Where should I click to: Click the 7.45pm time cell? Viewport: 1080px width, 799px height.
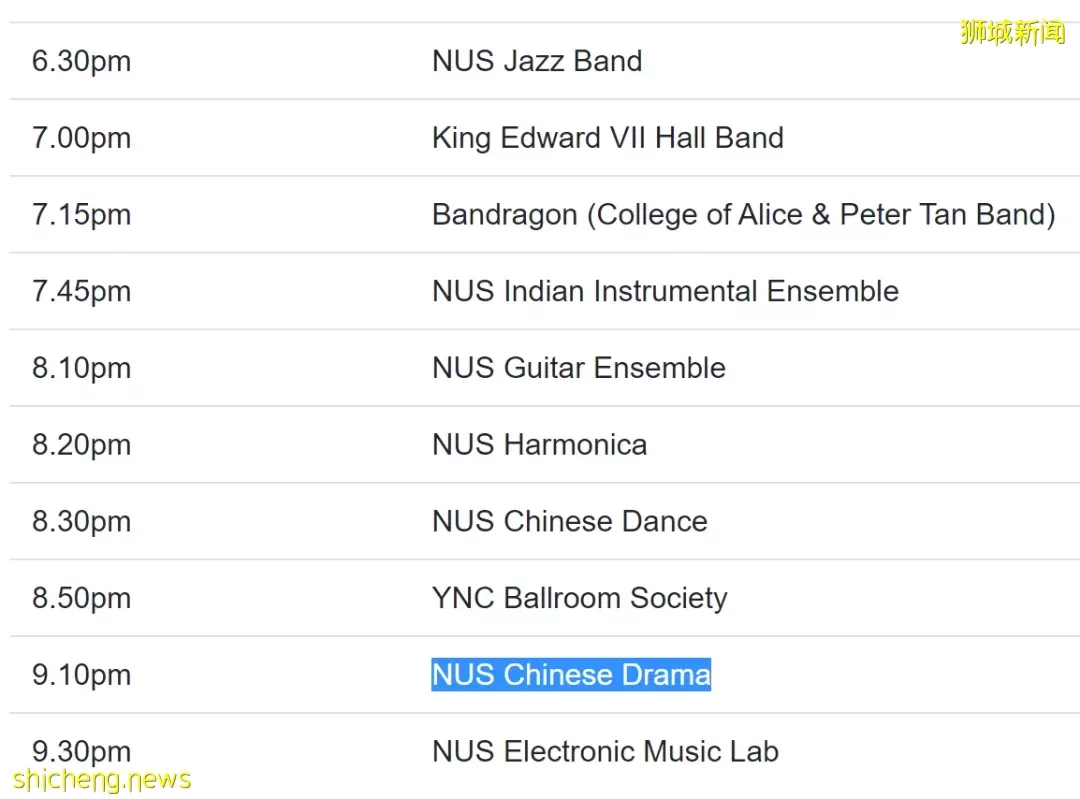(x=81, y=291)
